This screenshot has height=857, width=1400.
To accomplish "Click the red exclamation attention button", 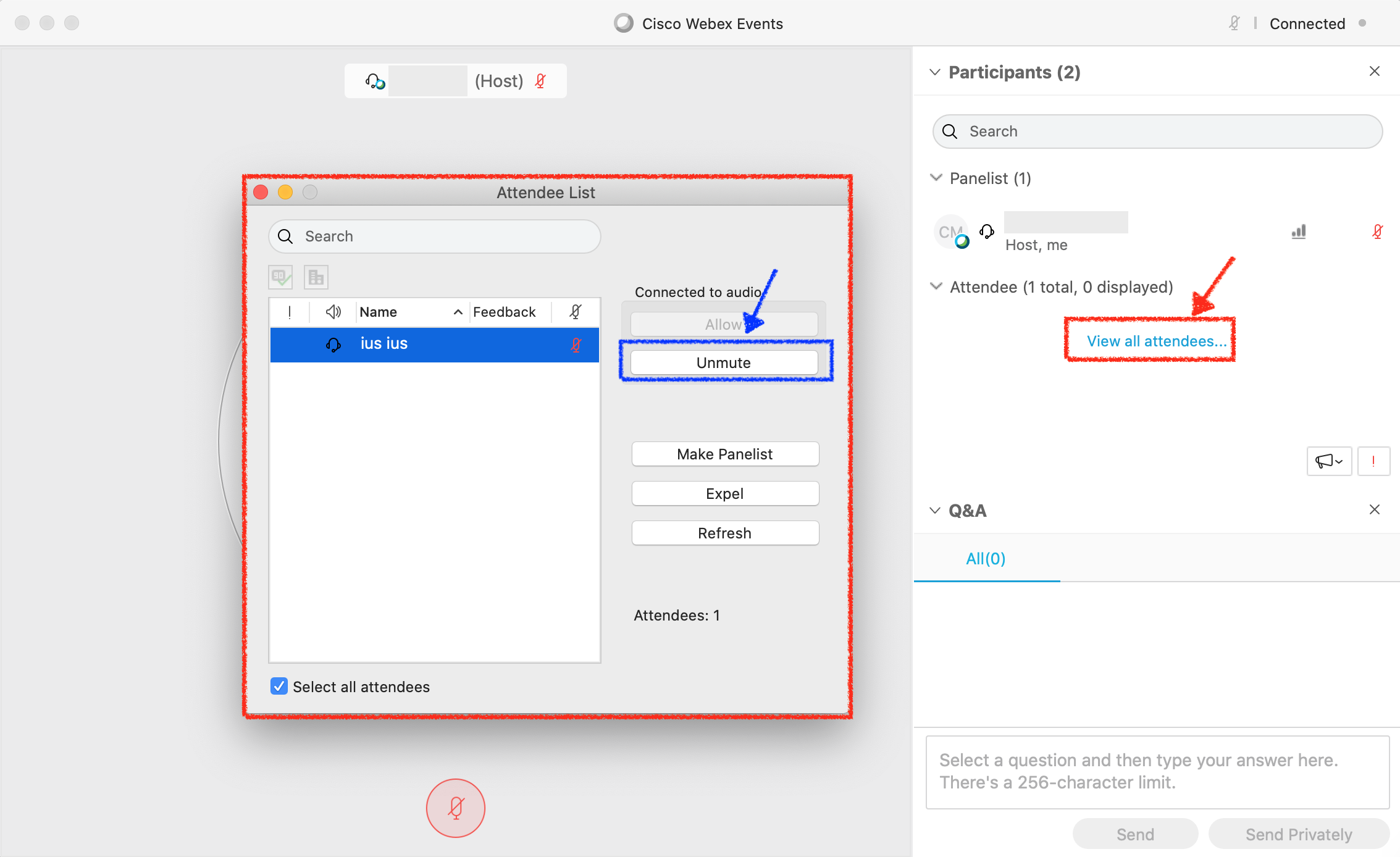I will tap(1373, 461).
